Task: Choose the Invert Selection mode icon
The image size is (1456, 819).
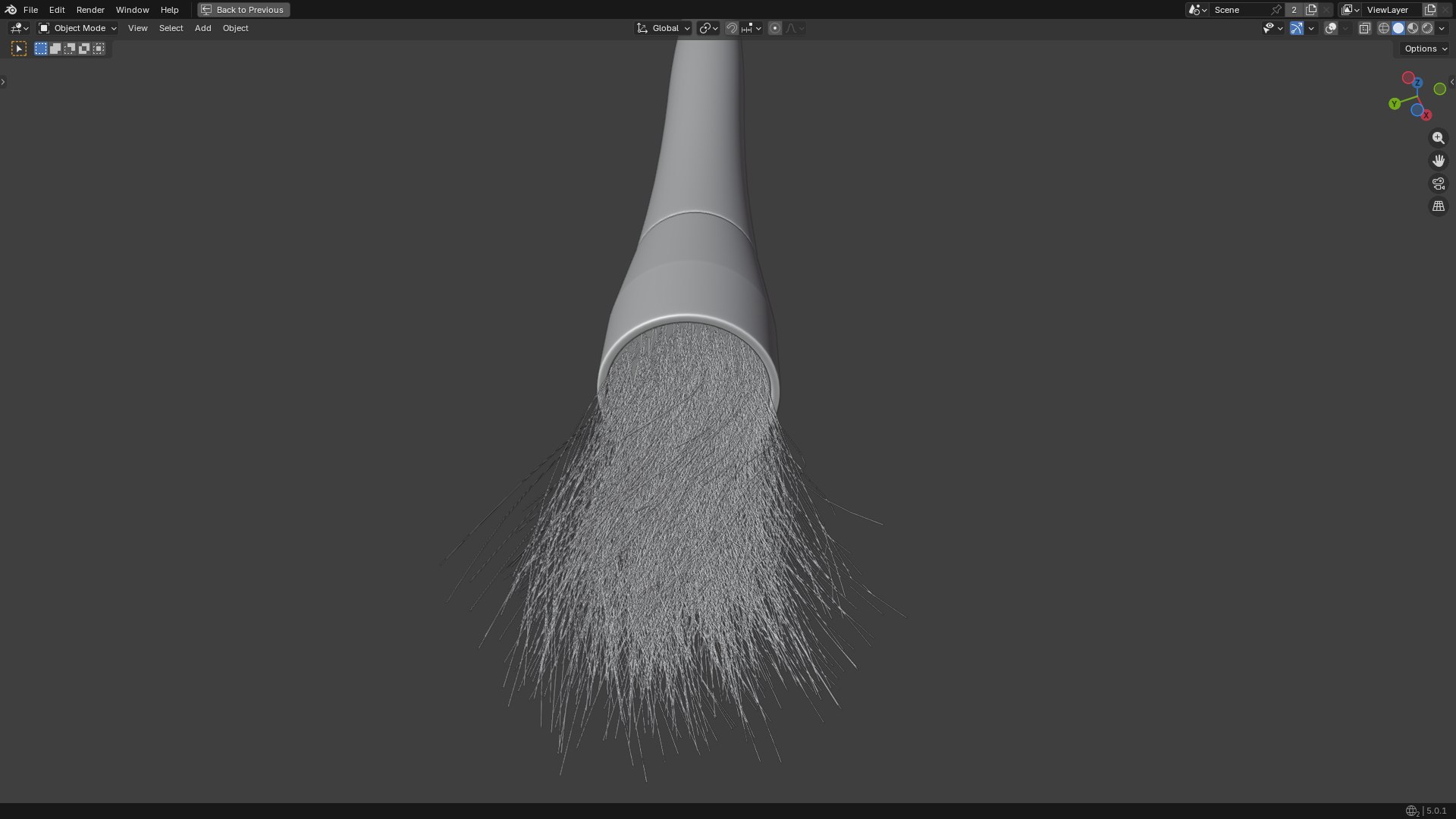Action: (x=84, y=49)
